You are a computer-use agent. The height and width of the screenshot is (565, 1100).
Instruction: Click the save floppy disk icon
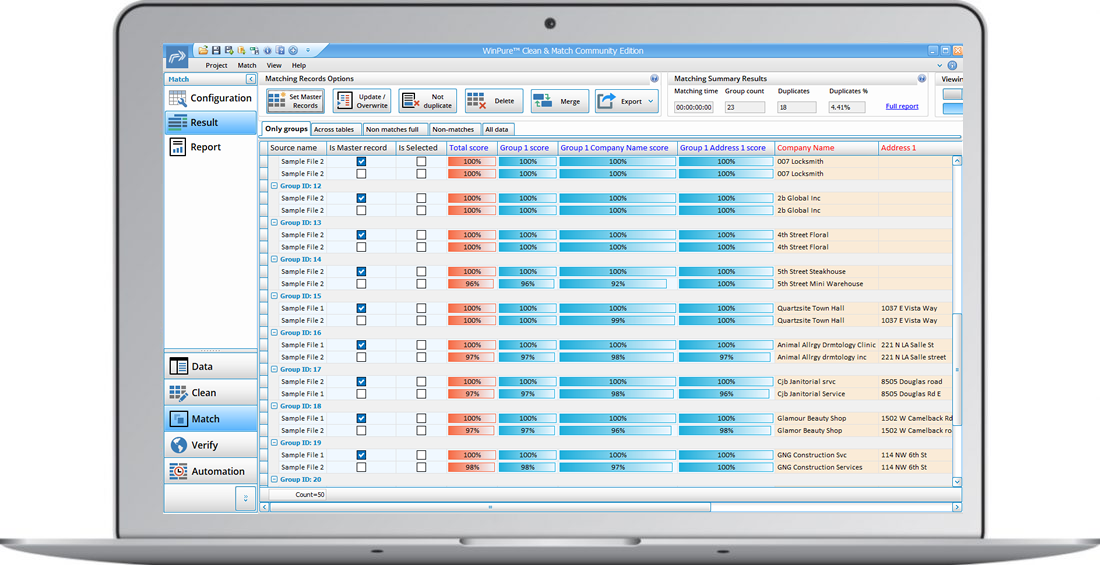pyautogui.click(x=216, y=51)
